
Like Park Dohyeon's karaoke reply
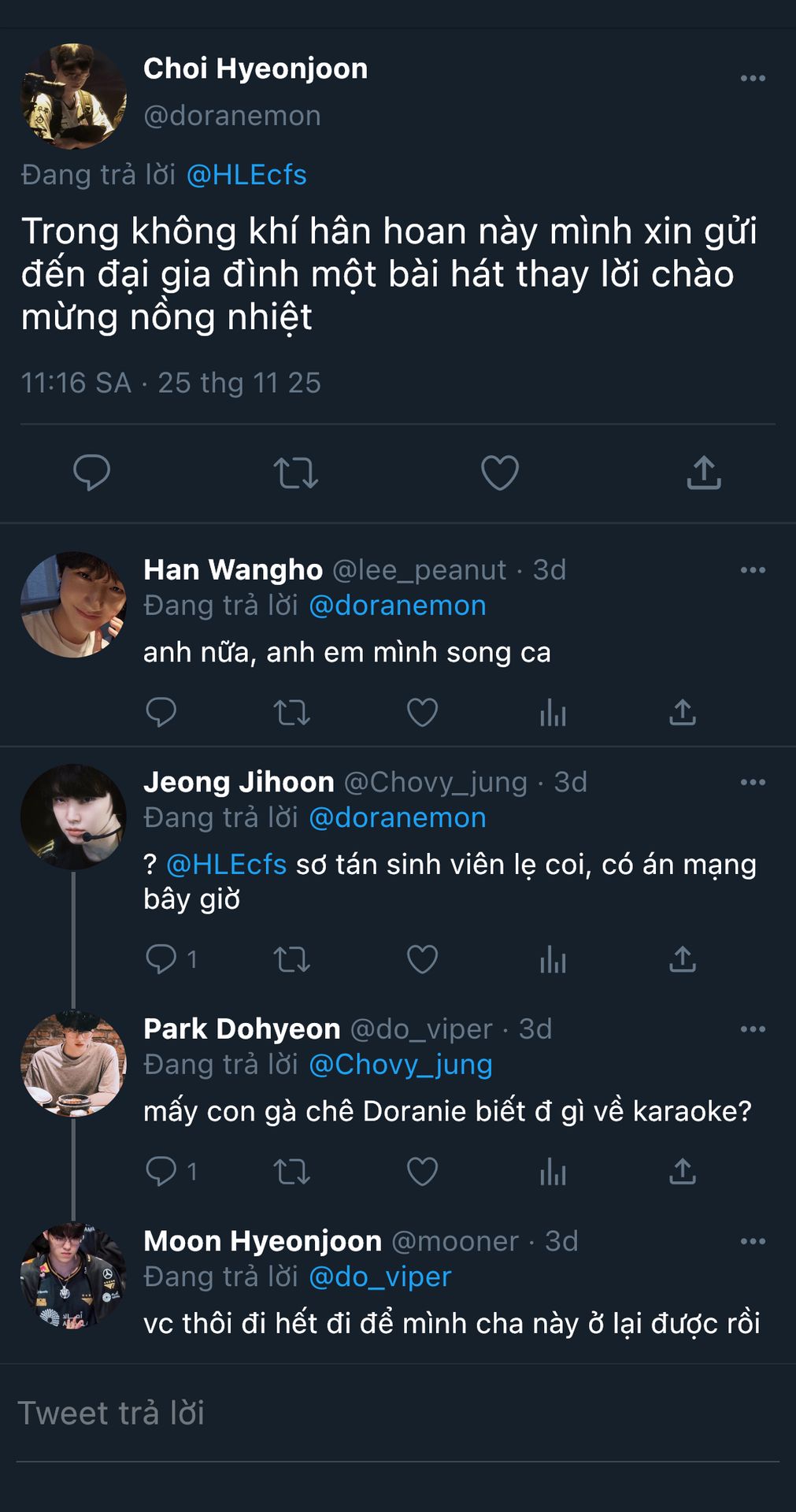pyautogui.click(x=422, y=1172)
